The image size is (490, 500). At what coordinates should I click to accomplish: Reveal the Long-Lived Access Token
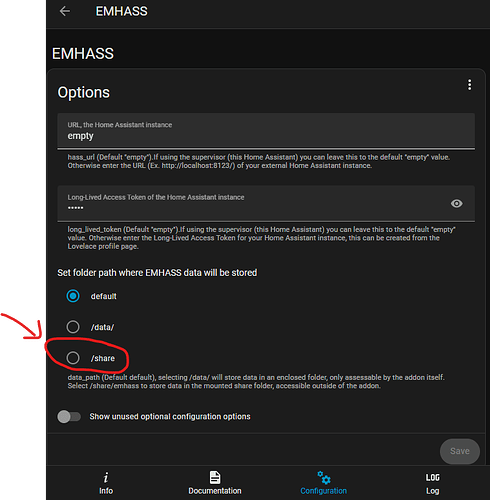point(456,203)
